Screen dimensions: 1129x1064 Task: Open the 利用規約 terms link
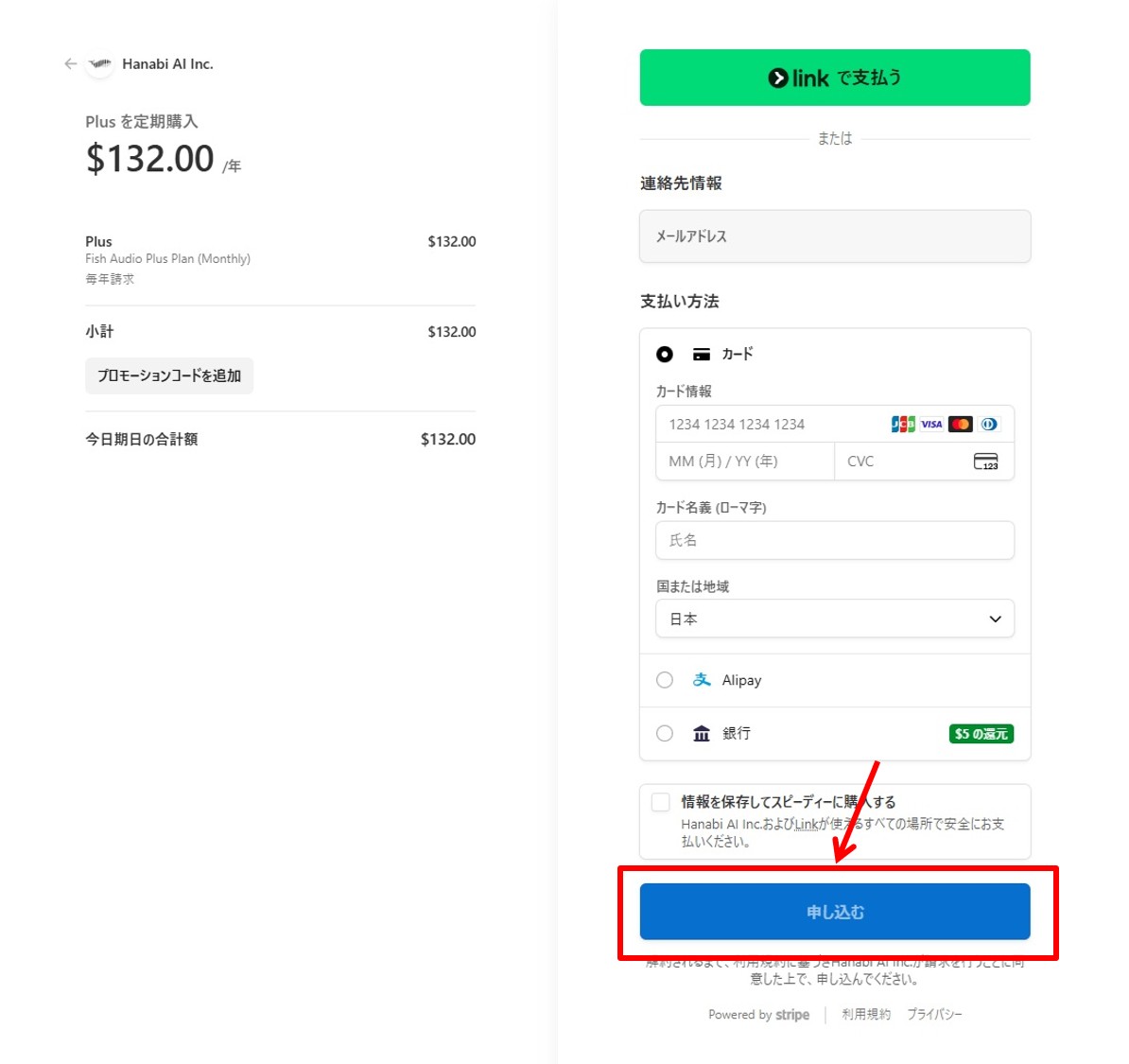coord(866,1014)
